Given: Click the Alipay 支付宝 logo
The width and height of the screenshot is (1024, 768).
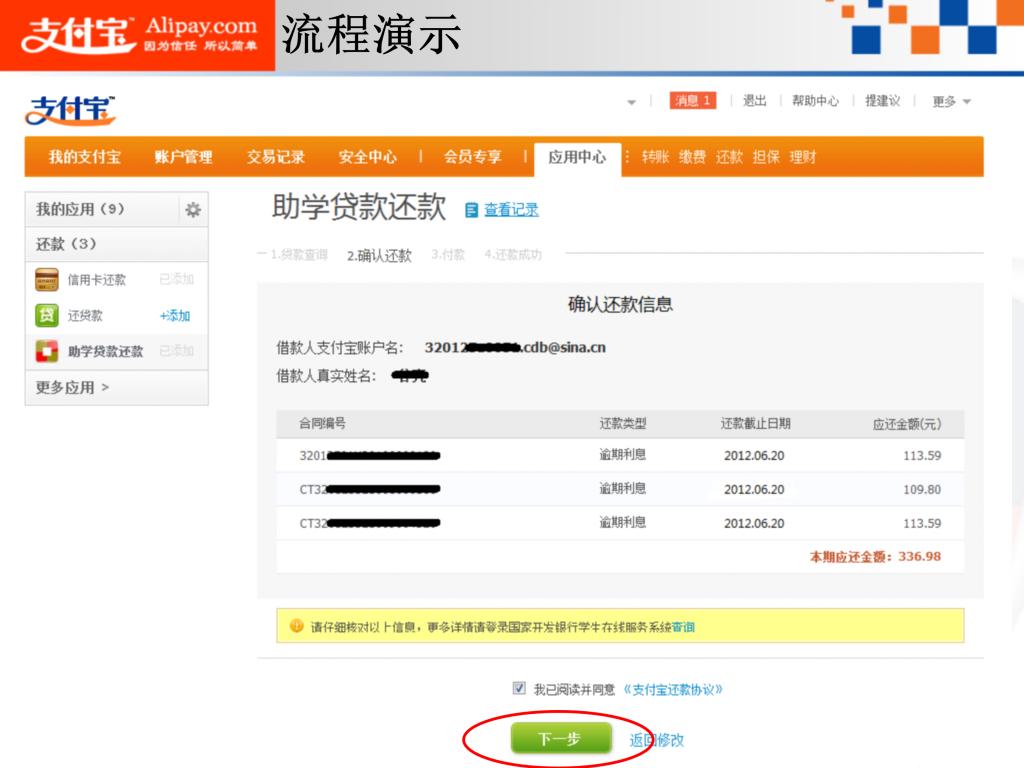Looking at the screenshot, I should click(x=70, y=110).
